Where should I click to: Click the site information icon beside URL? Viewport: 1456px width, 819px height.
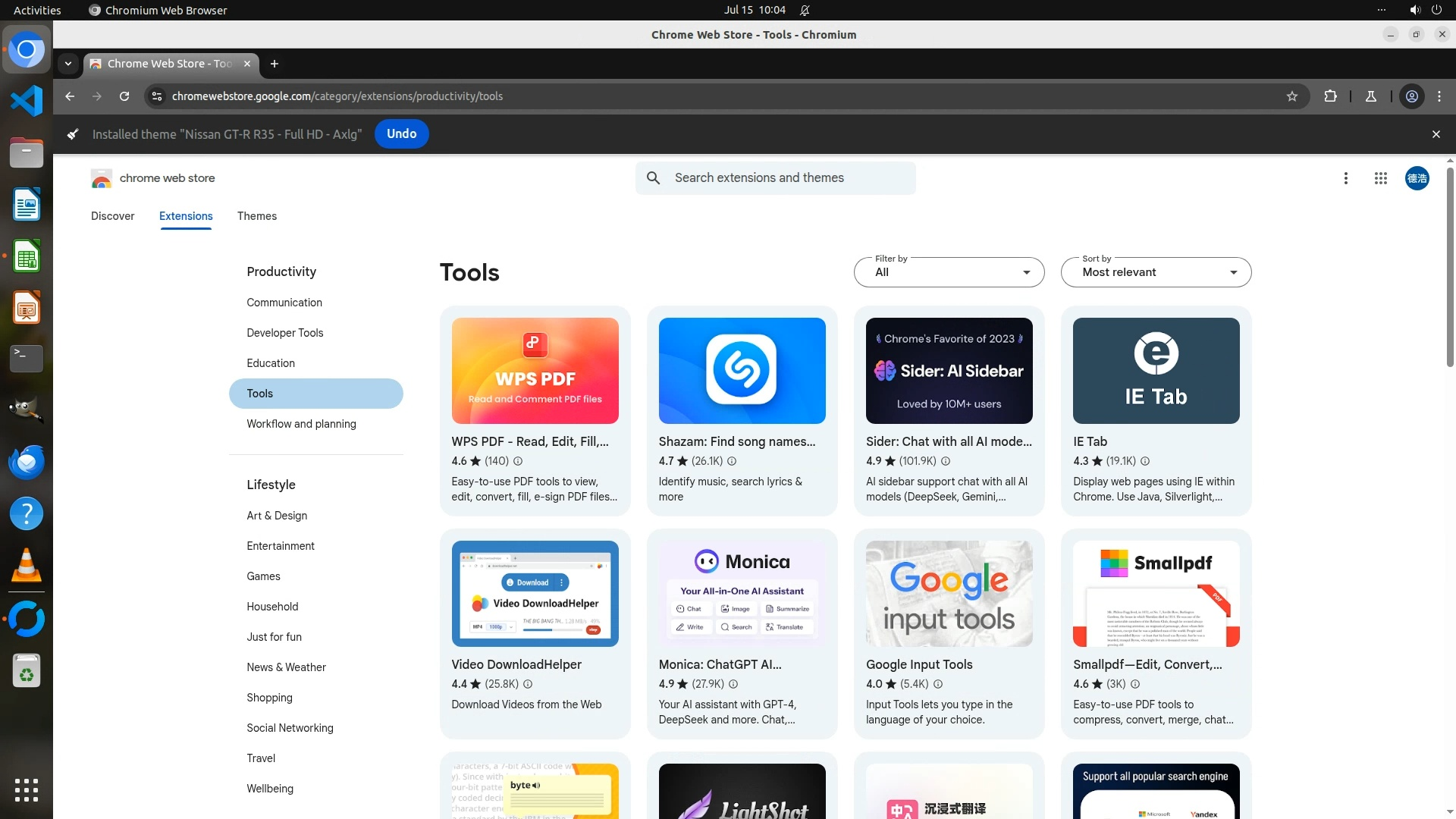(157, 96)
